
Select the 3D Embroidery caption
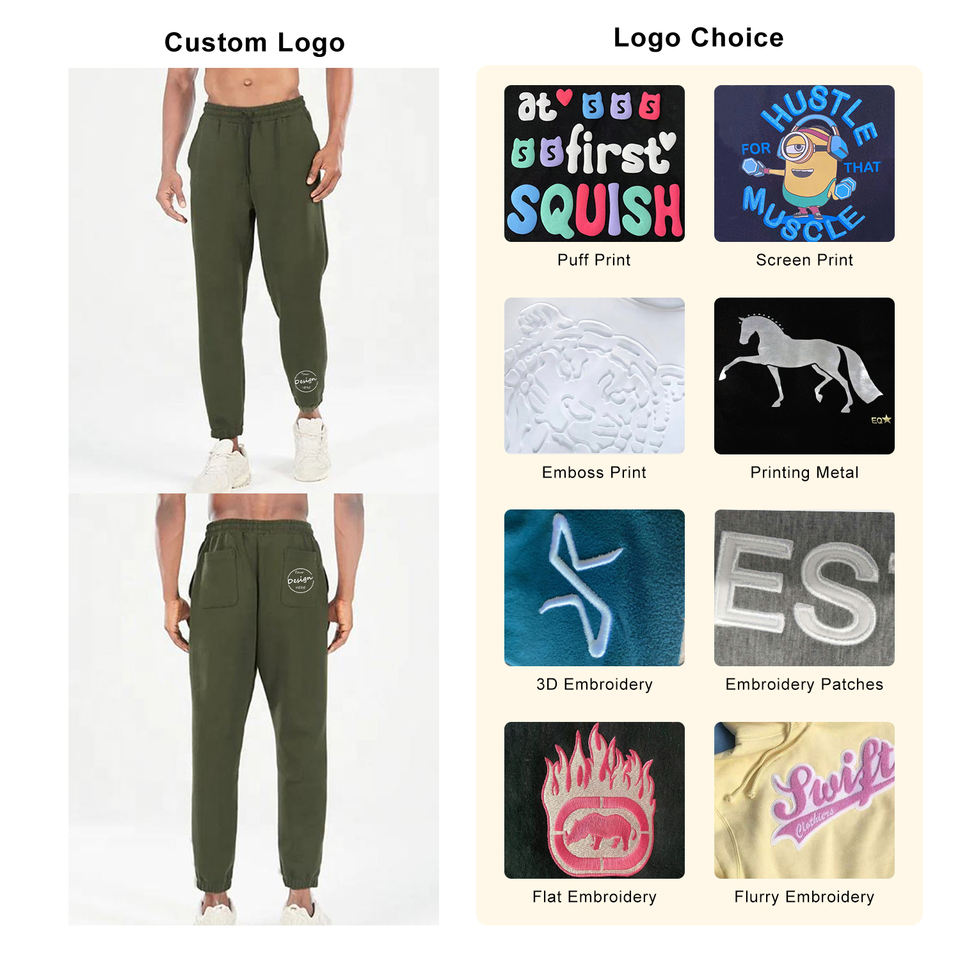(x=594, y=684)
